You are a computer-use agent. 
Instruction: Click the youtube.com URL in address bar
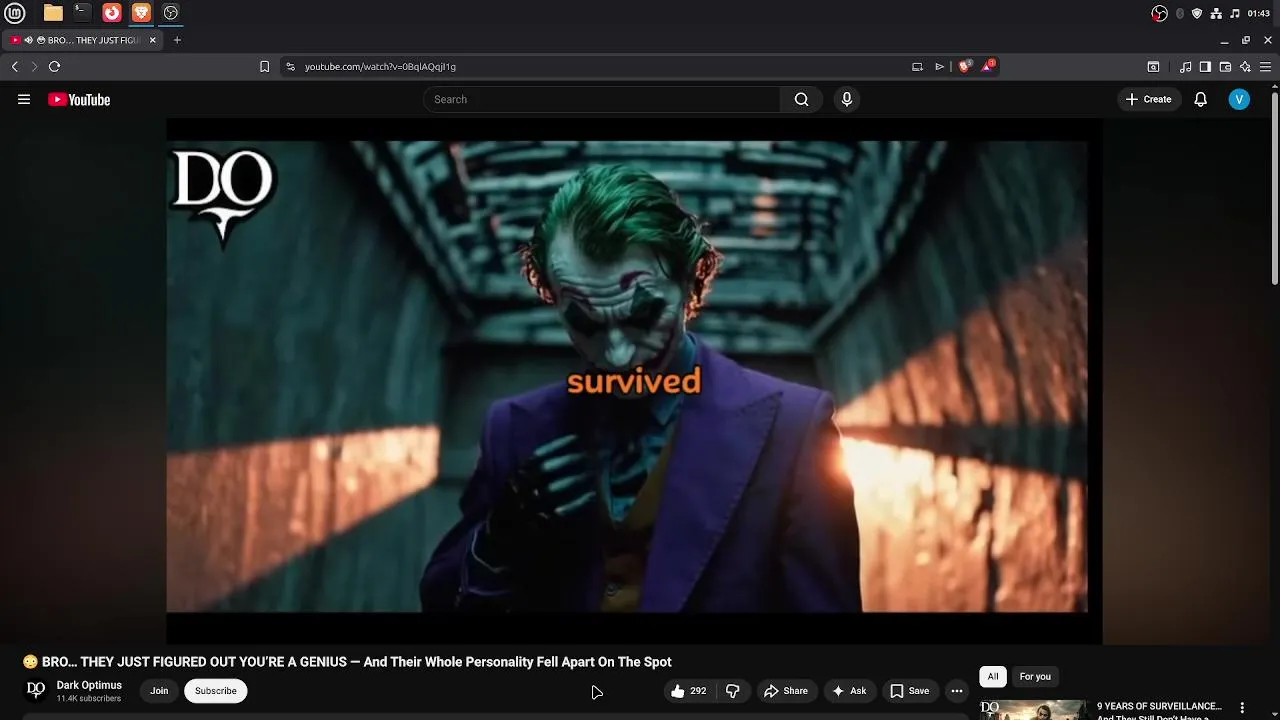click(380, 67)
